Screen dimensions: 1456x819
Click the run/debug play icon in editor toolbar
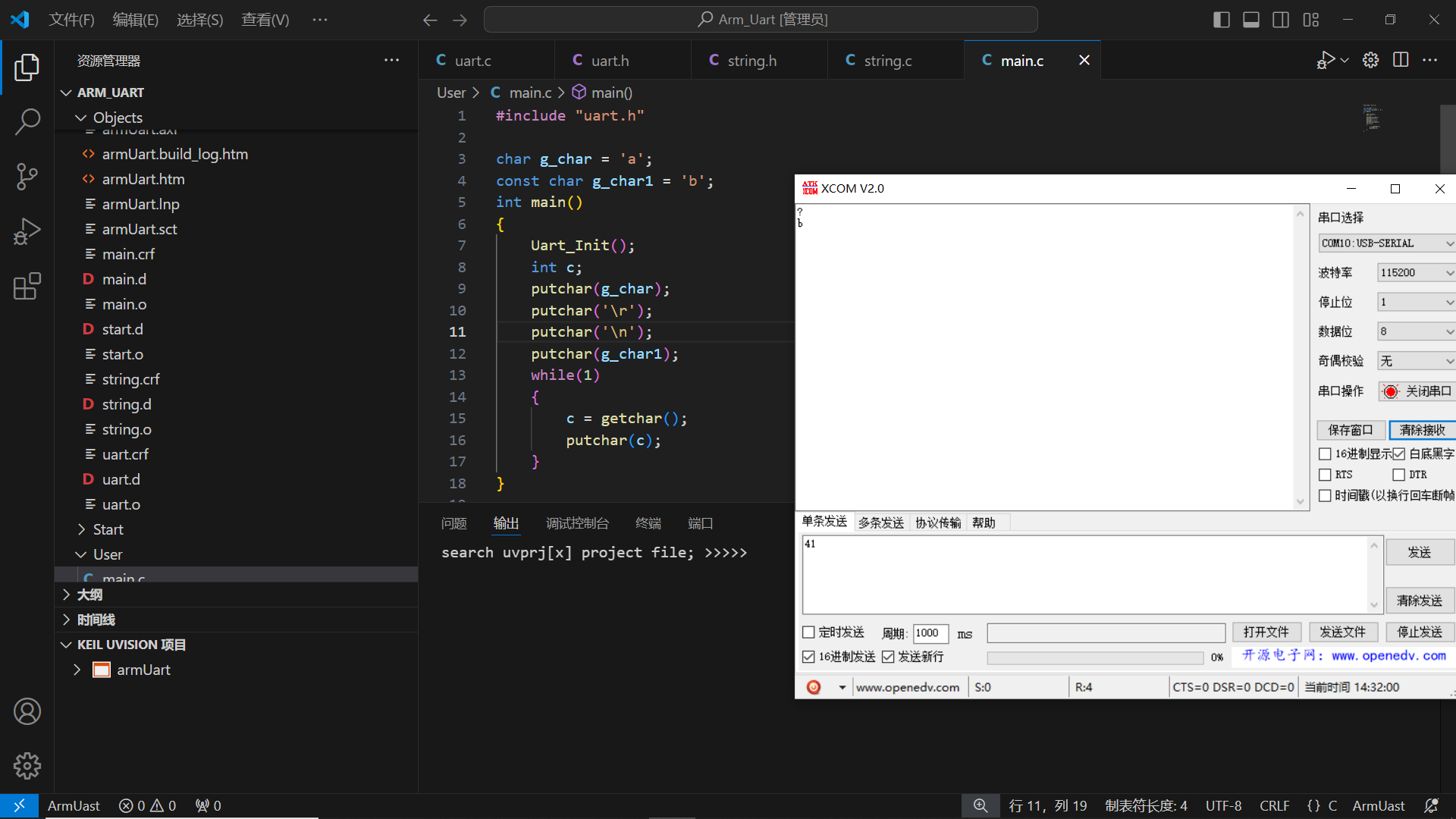[1325, 60]
